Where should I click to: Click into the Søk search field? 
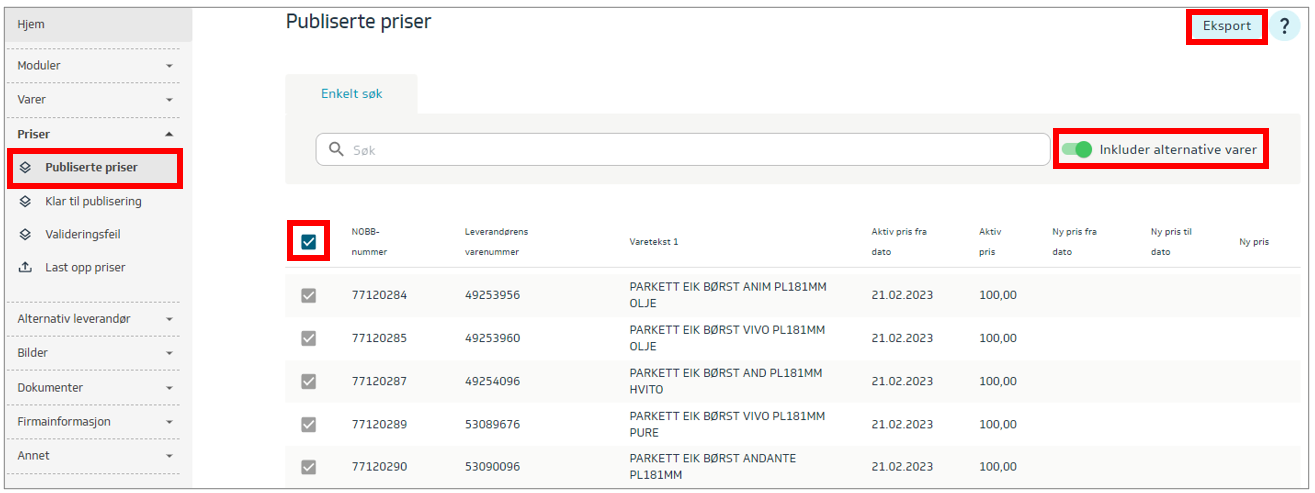(x=690, y=150)
